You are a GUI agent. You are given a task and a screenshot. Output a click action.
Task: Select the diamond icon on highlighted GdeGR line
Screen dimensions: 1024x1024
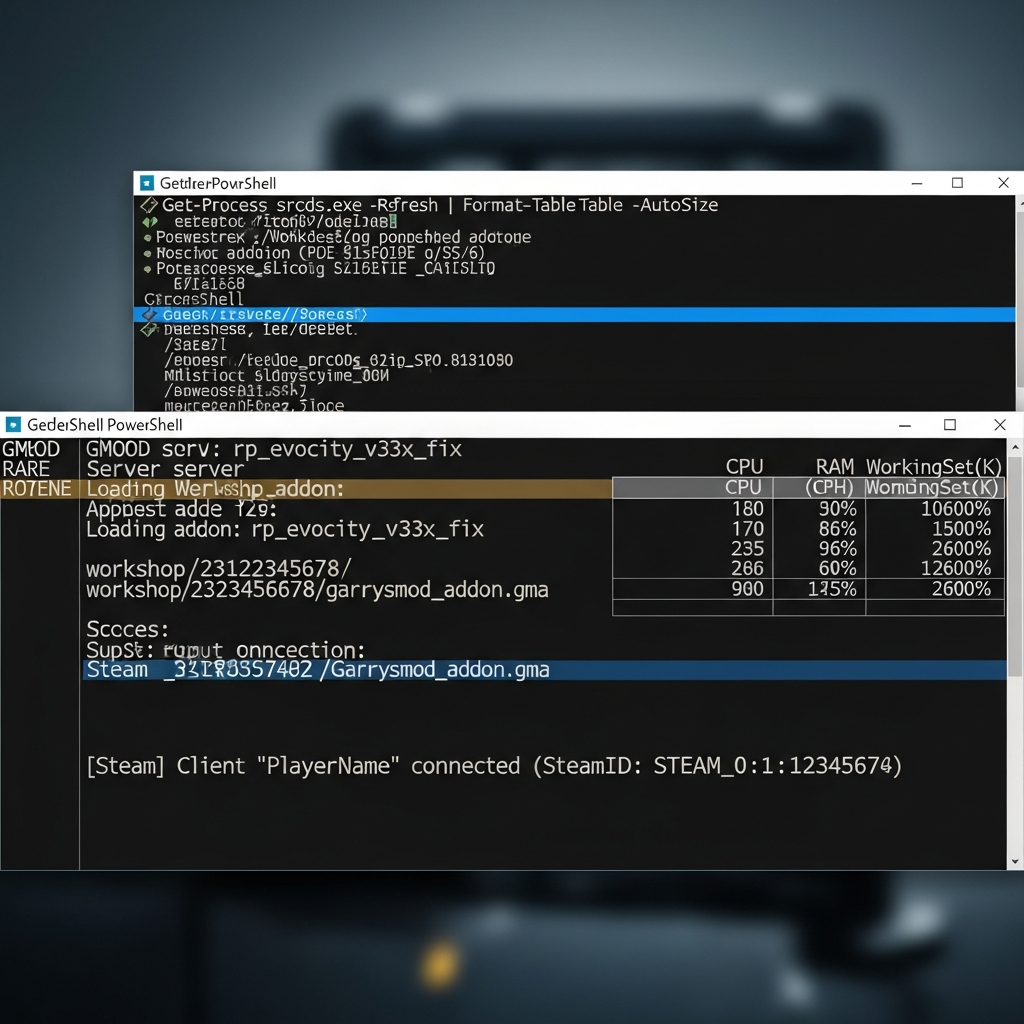[147, 313]
